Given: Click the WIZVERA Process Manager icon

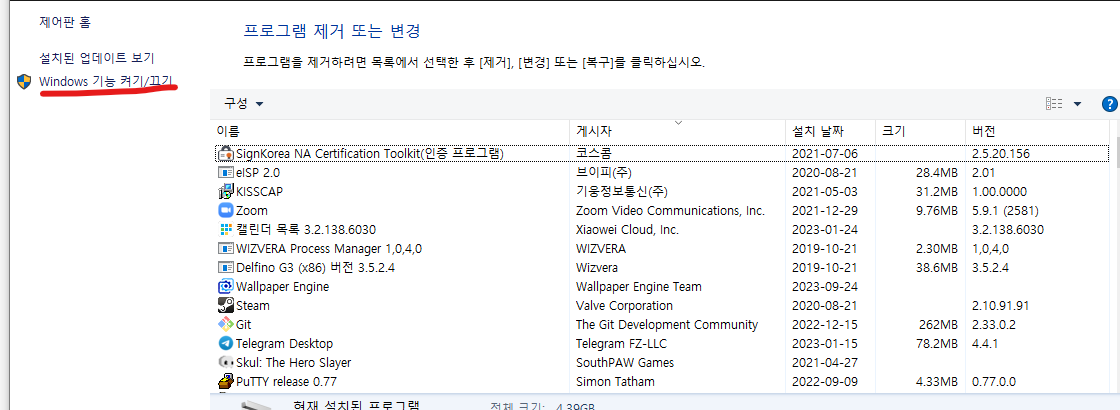Looking at the screenshot, I should coord(226,249).
